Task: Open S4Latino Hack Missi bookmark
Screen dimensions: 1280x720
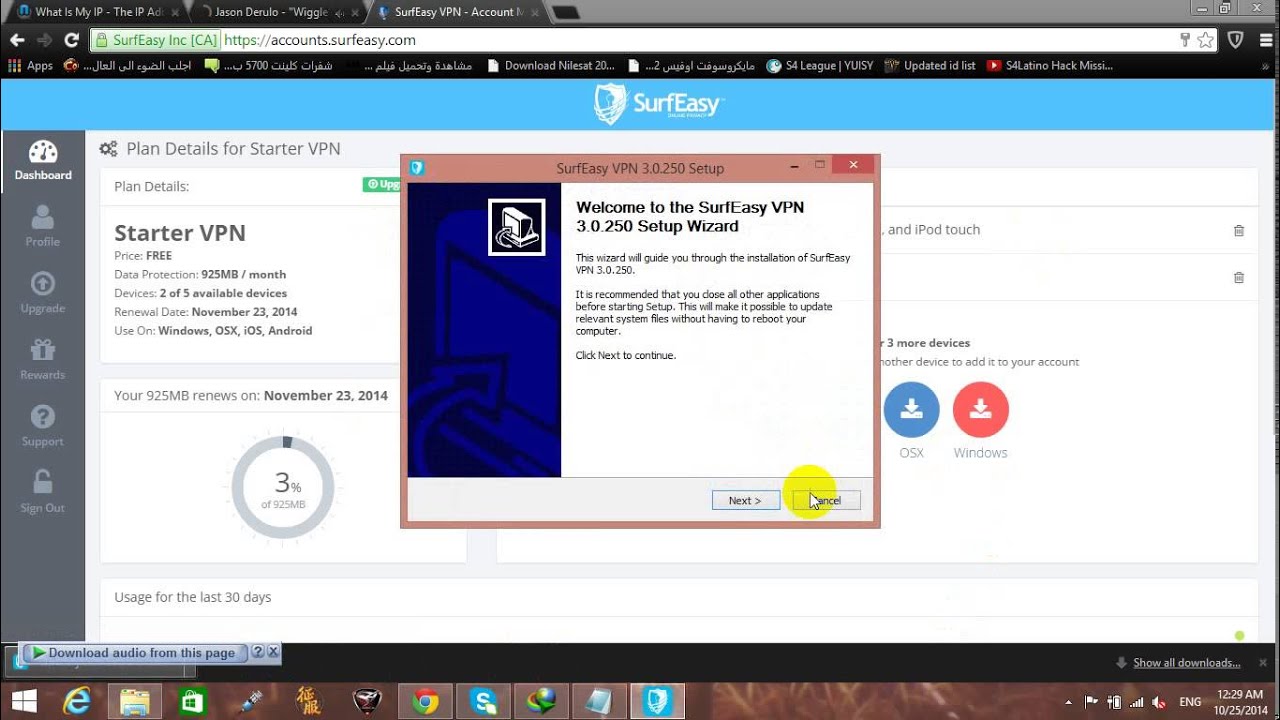Action: 1050,66
